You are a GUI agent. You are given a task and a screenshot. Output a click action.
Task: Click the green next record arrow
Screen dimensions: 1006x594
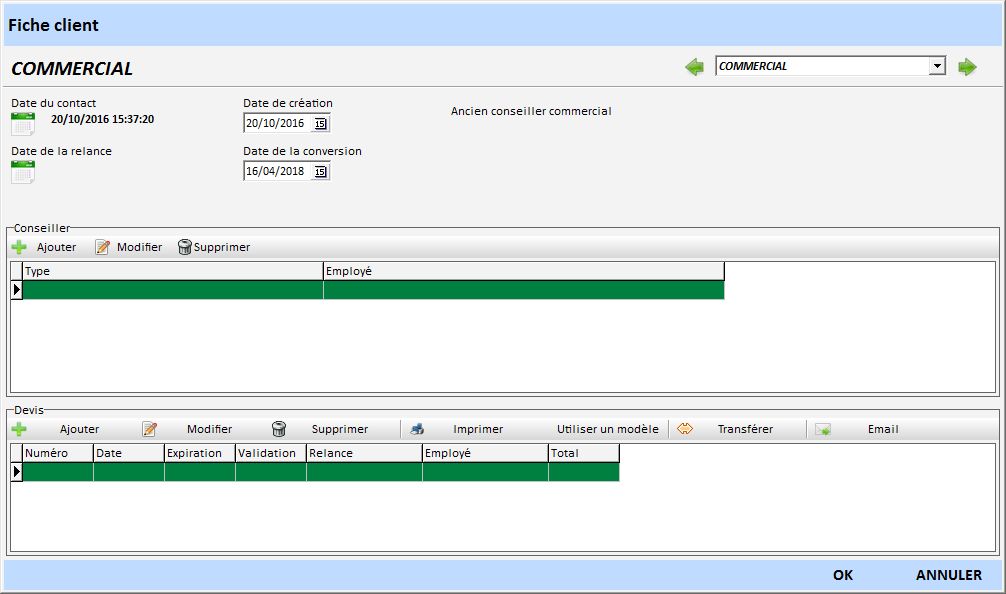967,67
